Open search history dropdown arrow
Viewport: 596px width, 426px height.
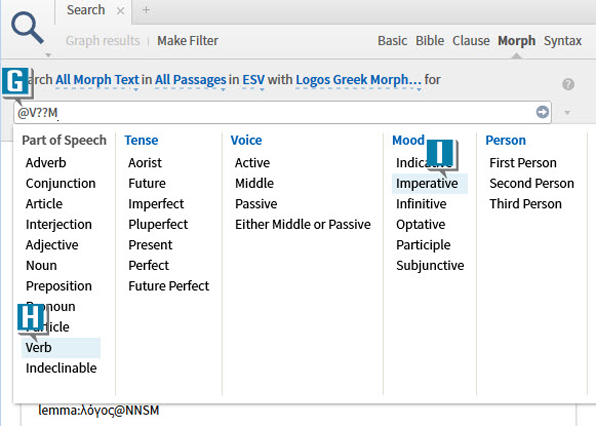(567, 112)
